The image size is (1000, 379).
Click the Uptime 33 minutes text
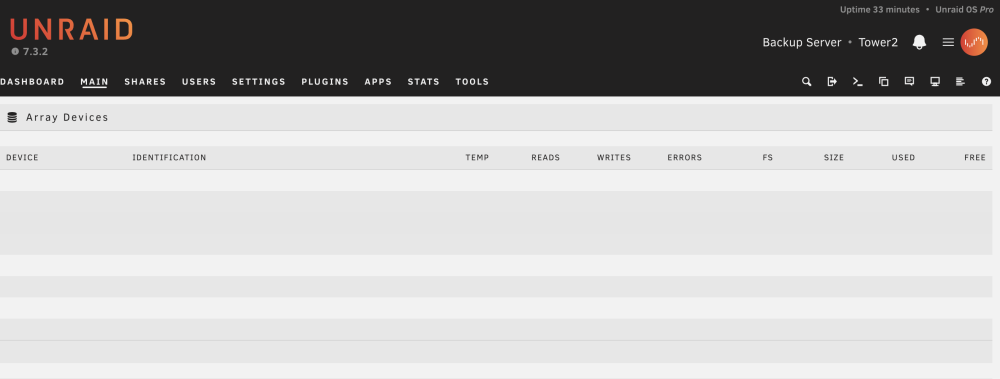click(879, 10)
